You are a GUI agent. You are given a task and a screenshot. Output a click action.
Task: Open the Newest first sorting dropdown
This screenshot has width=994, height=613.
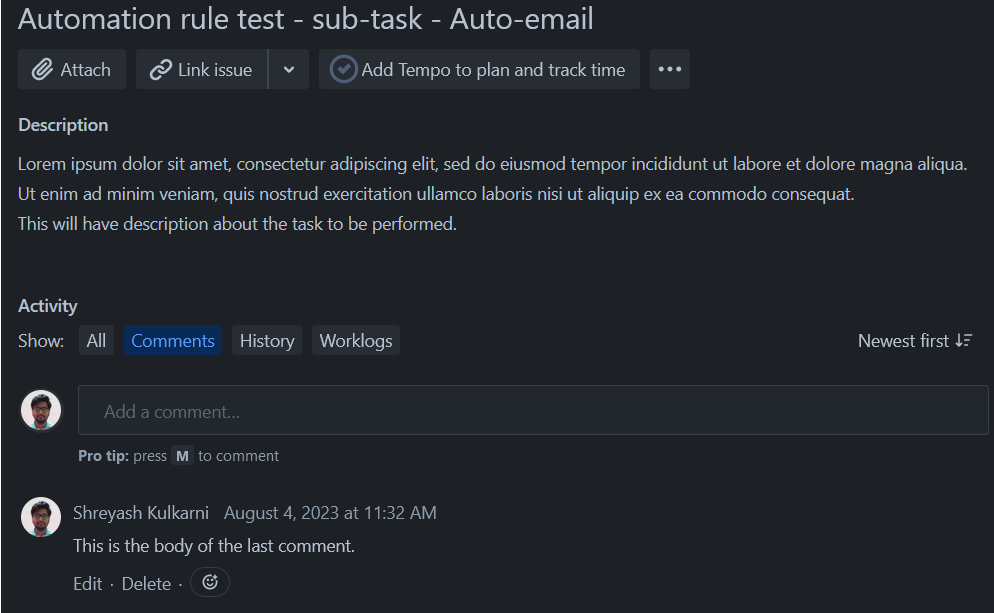coord(914,340)
